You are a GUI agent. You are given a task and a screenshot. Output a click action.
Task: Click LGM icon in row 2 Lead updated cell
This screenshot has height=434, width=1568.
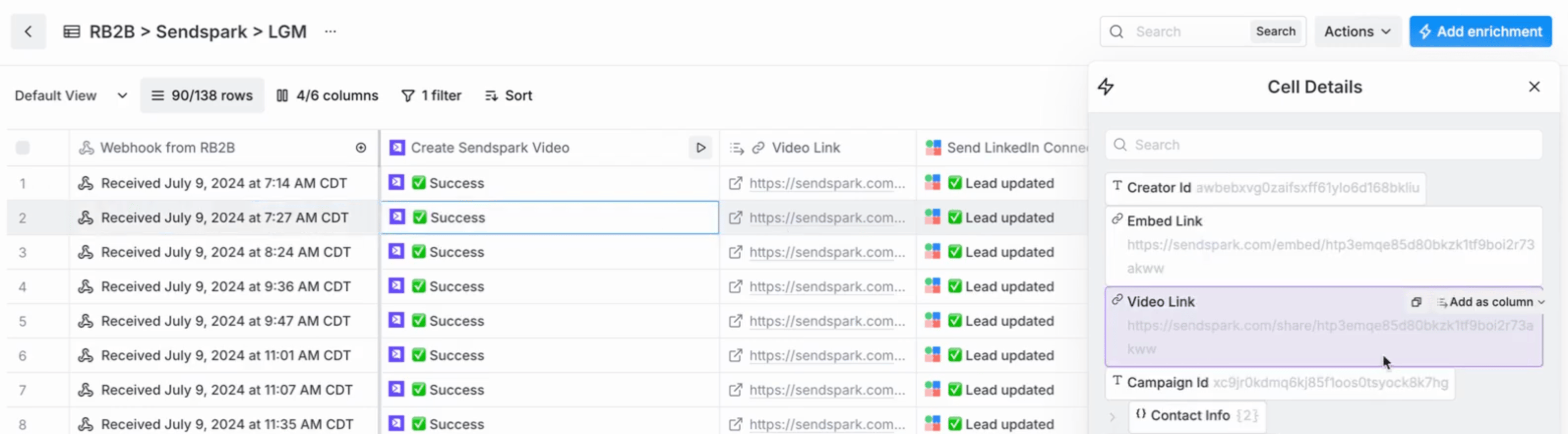point(933,217)
